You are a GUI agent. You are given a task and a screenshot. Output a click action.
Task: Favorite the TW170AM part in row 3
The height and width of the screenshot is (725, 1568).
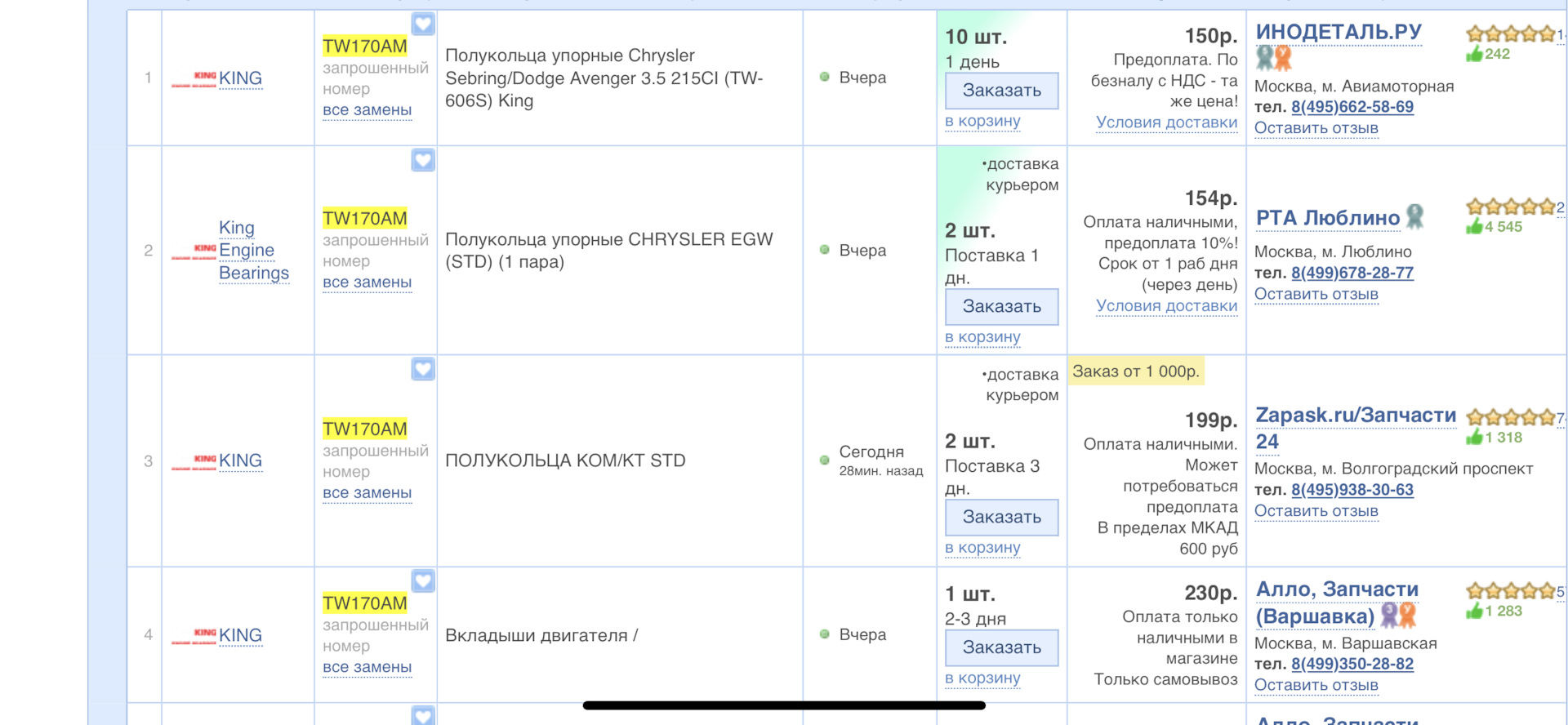[x=423, y=369]
